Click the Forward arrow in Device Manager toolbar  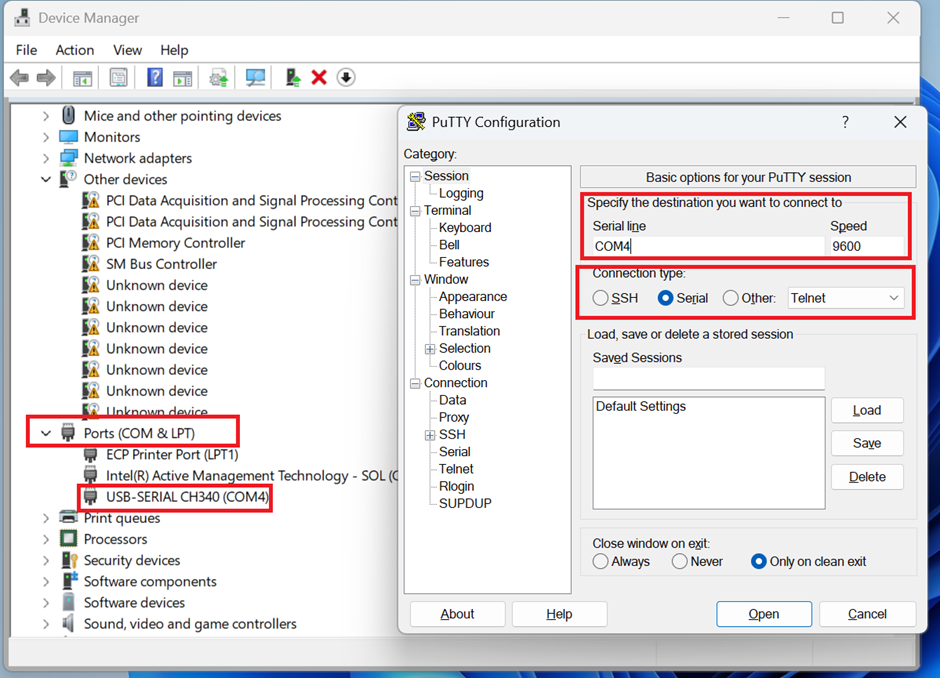(x=46, y=77)
